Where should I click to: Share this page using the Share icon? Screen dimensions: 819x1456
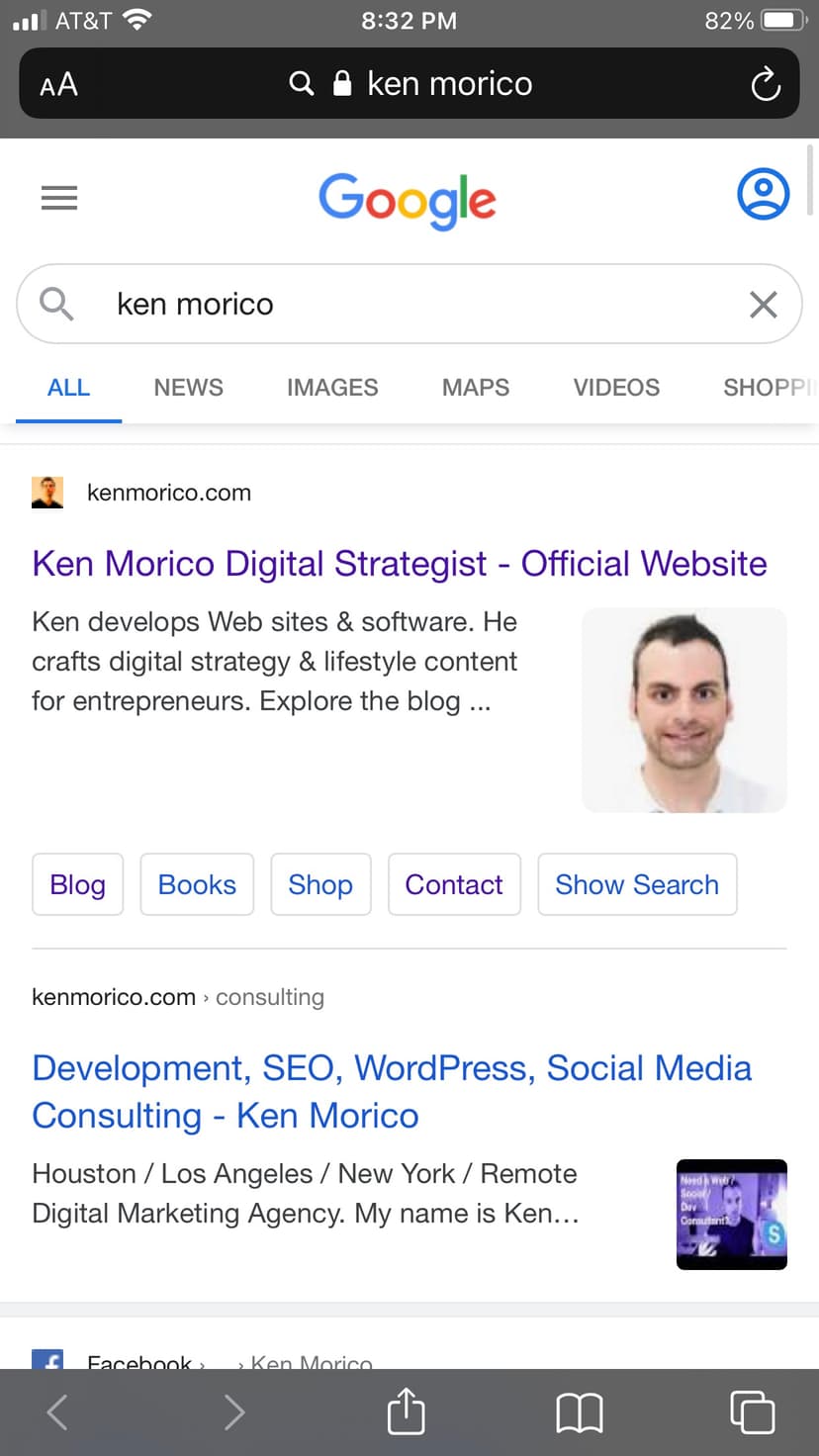pos(406,1412)
